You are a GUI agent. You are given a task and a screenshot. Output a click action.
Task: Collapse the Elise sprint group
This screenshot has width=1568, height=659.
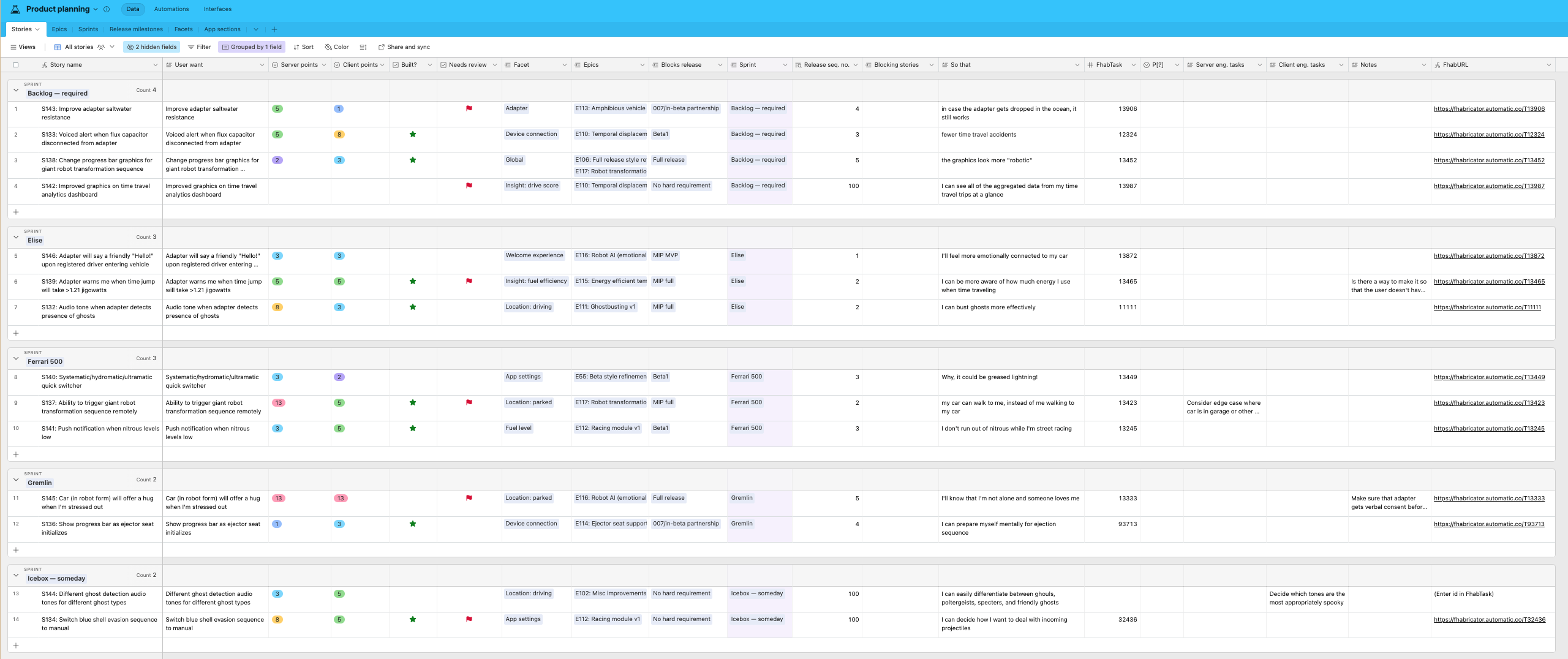pyautogui.click(x=16, y=237)
